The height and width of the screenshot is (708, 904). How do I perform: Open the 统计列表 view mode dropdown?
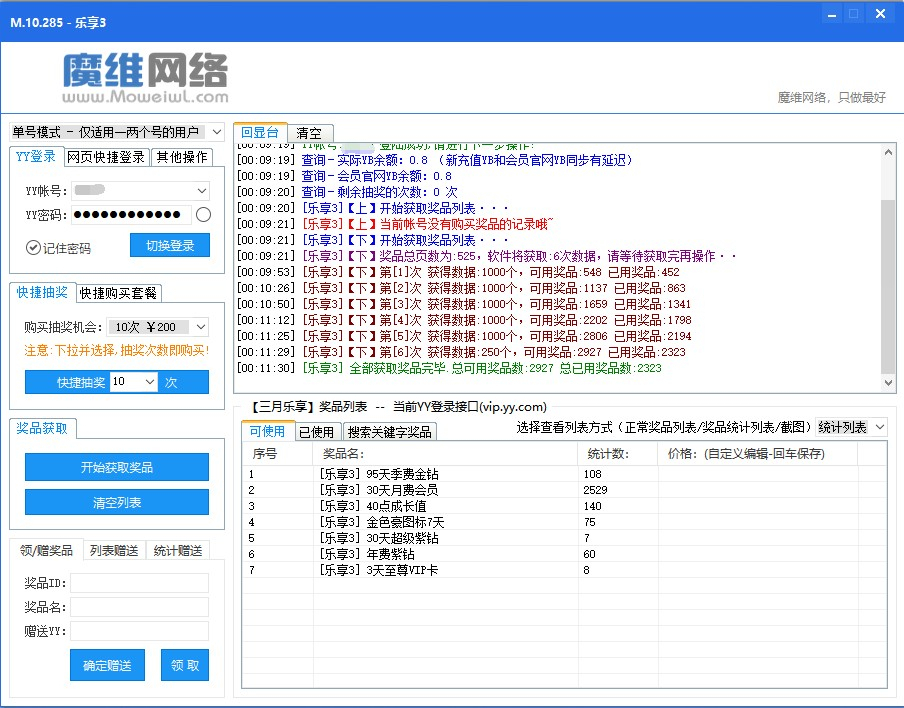tap(880, 427)
